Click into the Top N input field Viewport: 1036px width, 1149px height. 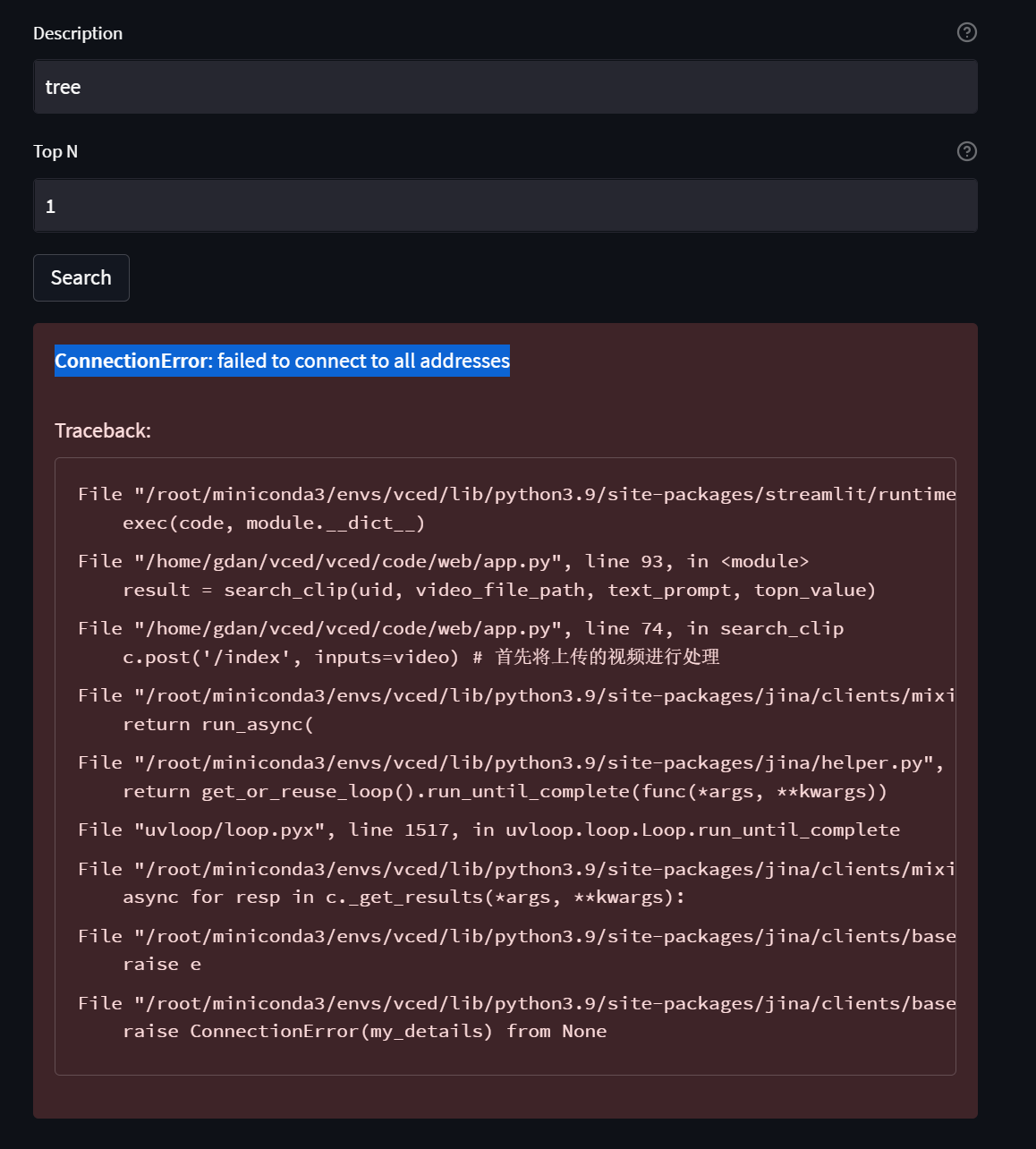[505, 206]
